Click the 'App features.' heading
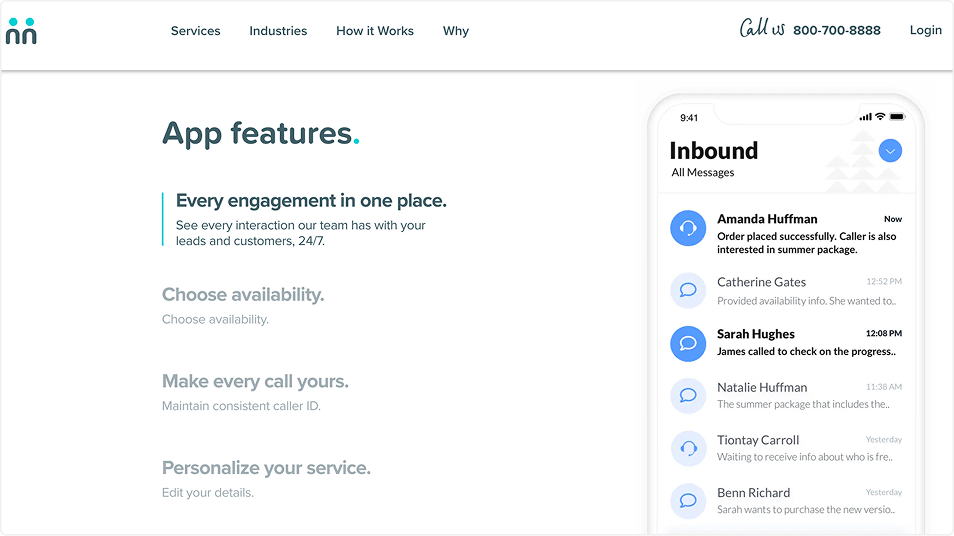Screen dimensions: 954x536 (x=261, y=133)
